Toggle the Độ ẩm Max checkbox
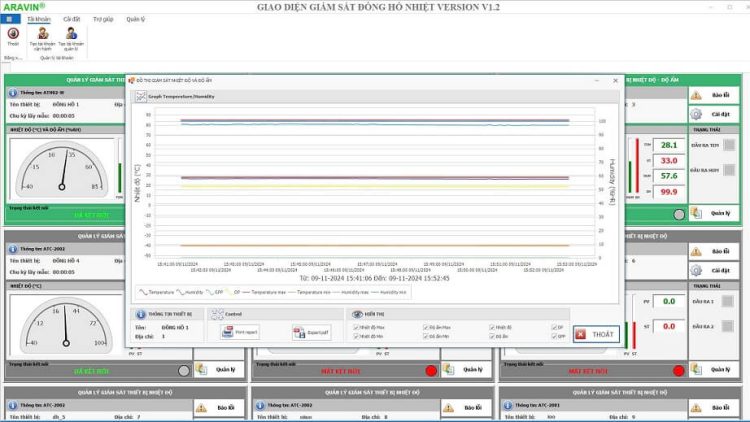Screen dimensions: 750x422 pyautogui.click(x=424, y=327)
